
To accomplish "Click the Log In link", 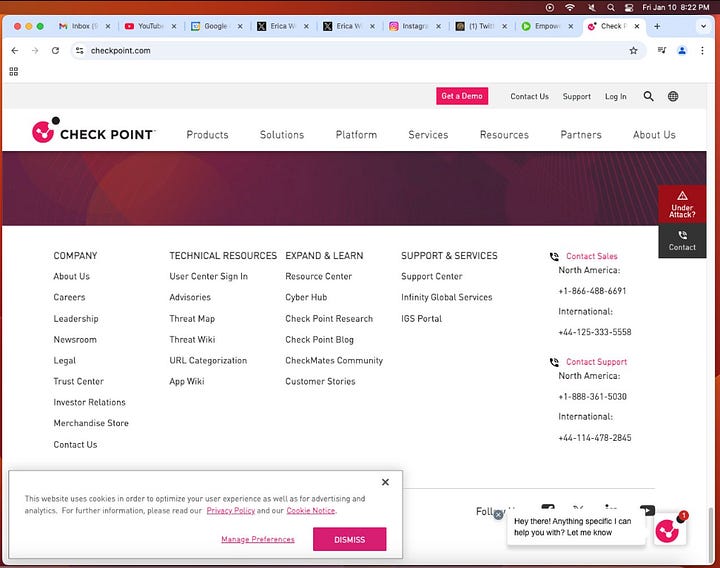I will pyautogui.click(x=615, y=96).
